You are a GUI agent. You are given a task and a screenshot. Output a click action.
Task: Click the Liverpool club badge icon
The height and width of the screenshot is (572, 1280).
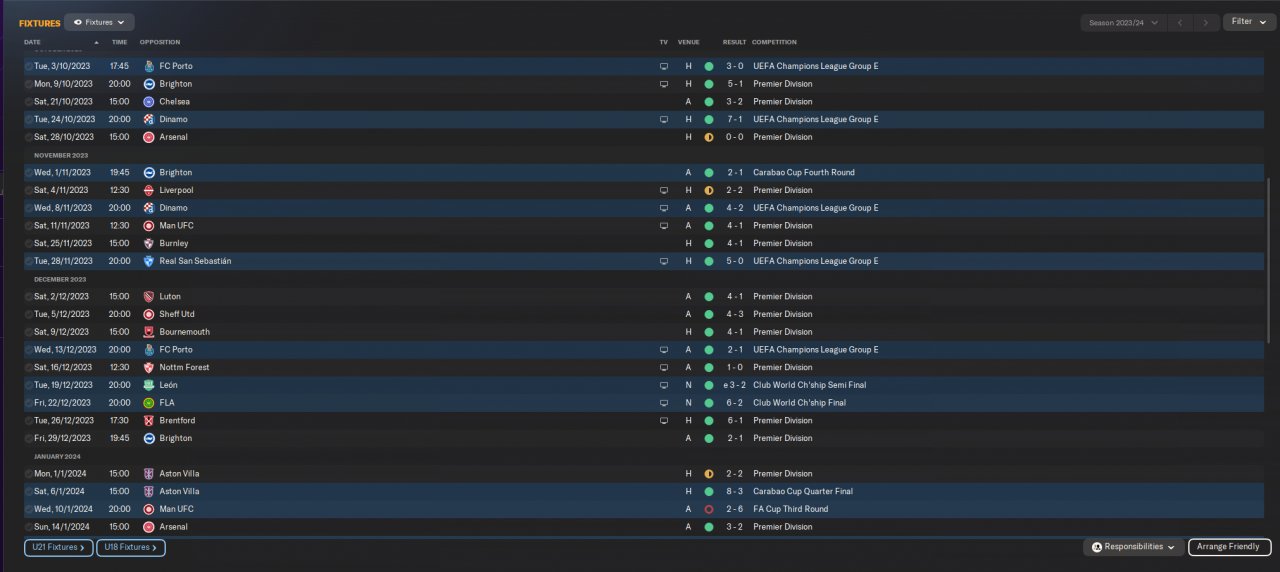click(149, 190)
